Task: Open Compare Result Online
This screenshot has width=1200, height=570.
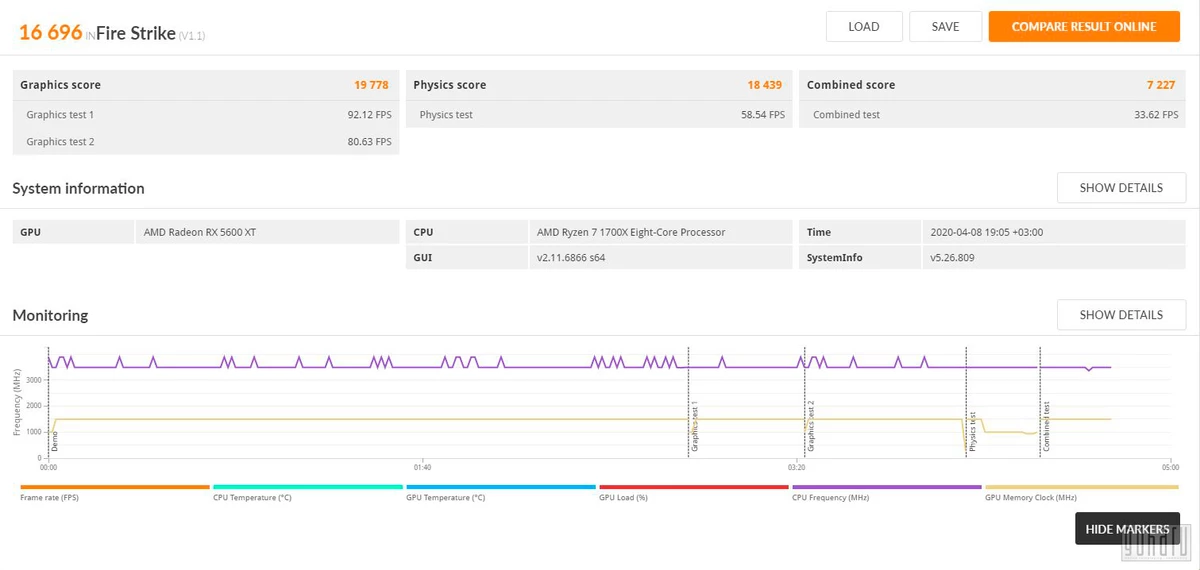Action: [x=1083, y=27]
